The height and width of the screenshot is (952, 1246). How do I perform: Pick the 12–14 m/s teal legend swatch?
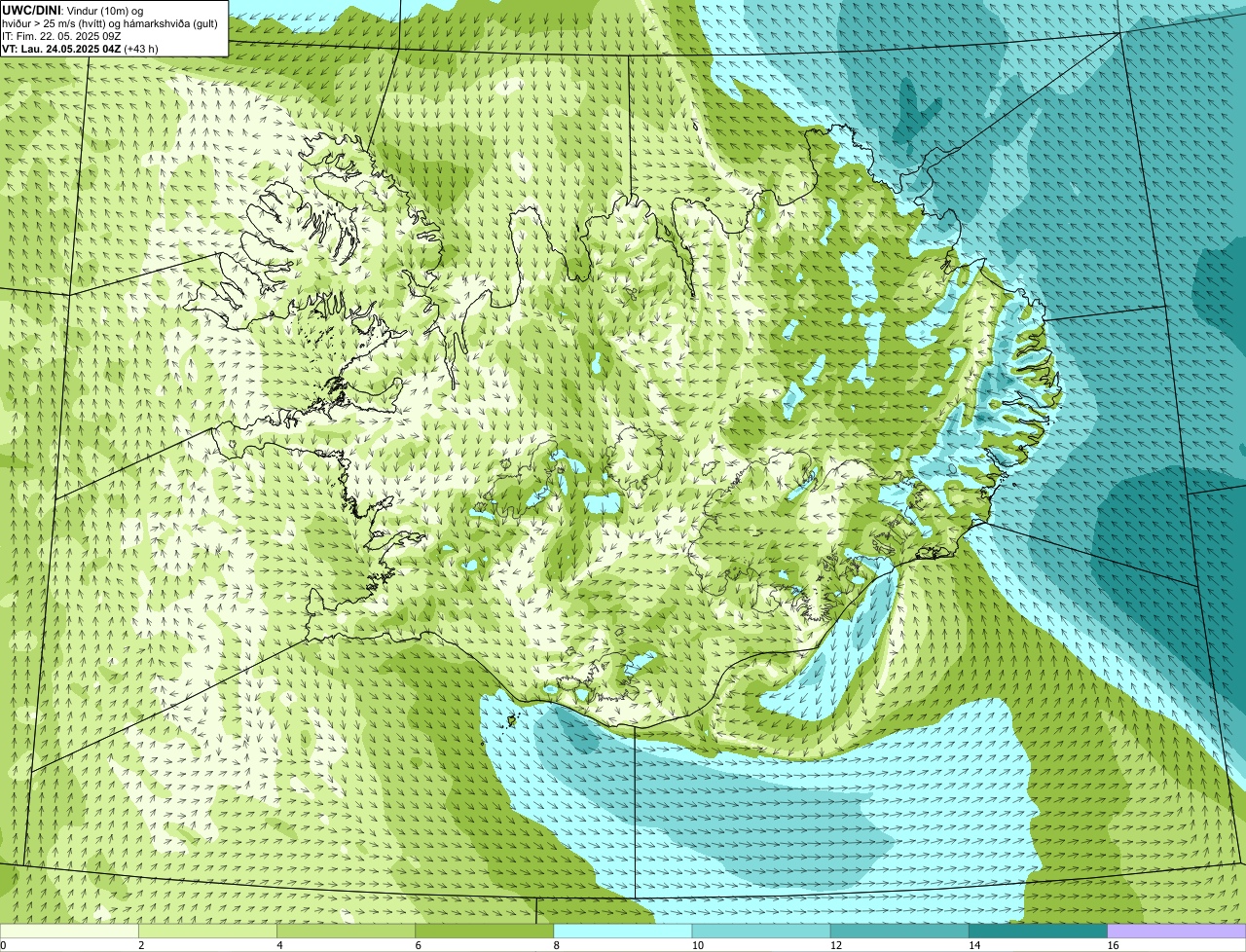click(899, 931)
